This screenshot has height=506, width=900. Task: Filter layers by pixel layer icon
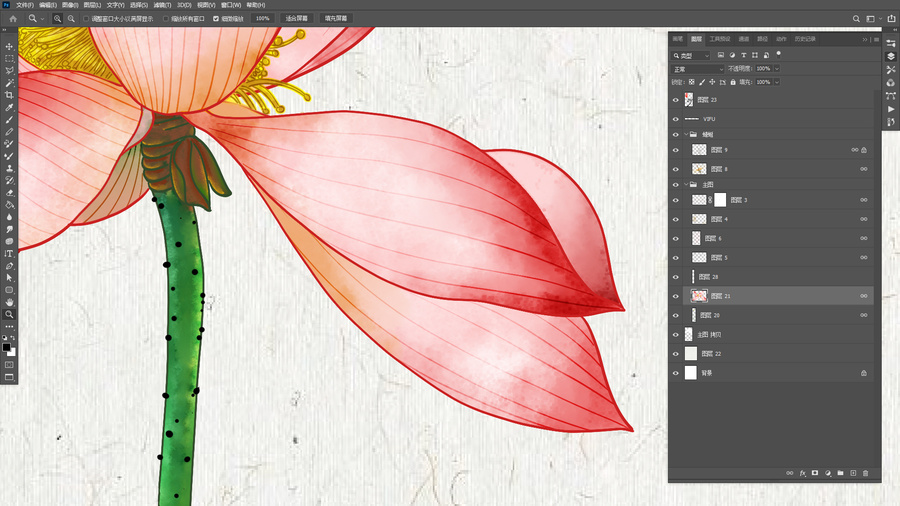(720, 55)
